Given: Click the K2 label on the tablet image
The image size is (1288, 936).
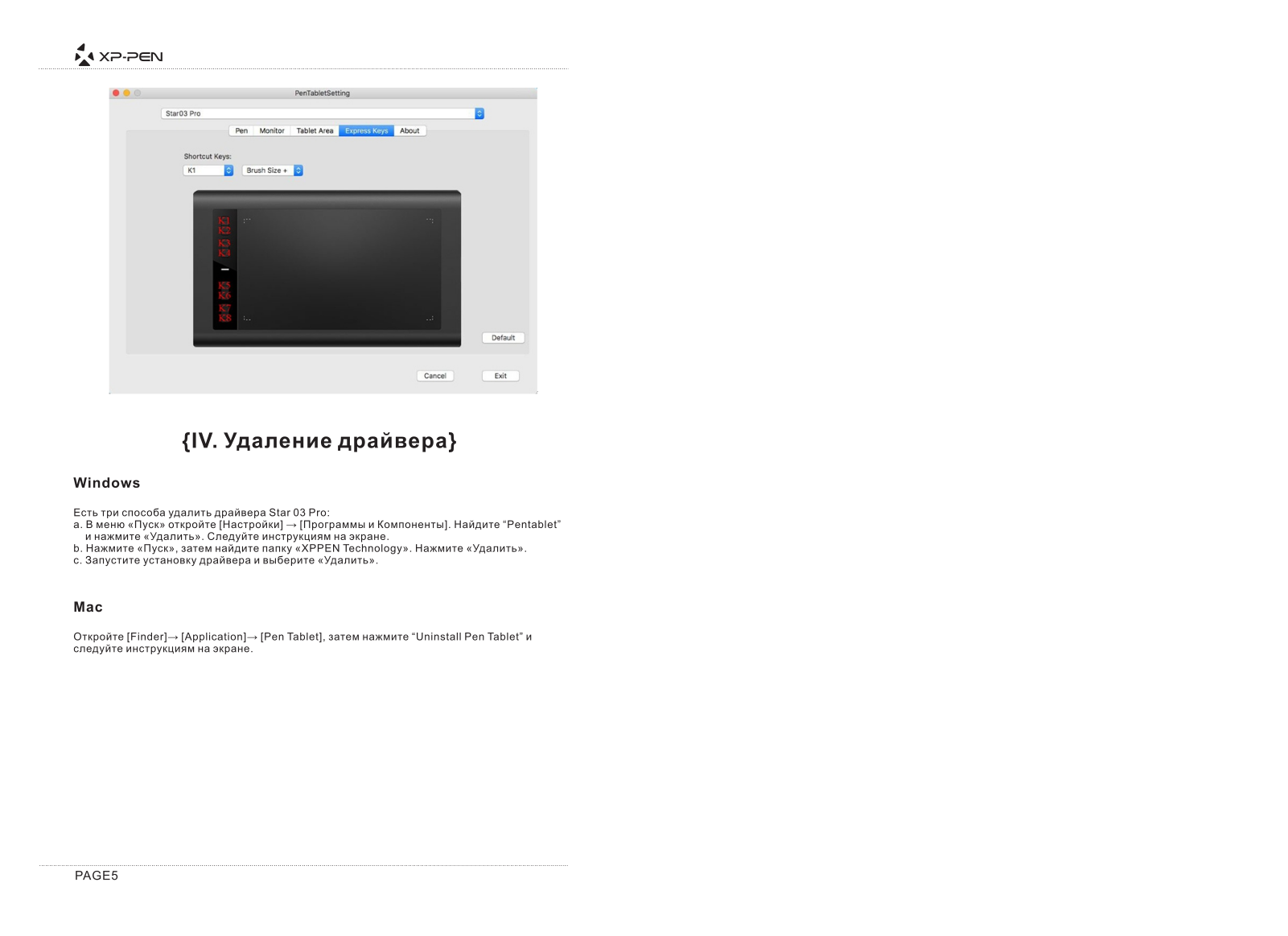Looking at the screenshot, I should click(224, 230).
